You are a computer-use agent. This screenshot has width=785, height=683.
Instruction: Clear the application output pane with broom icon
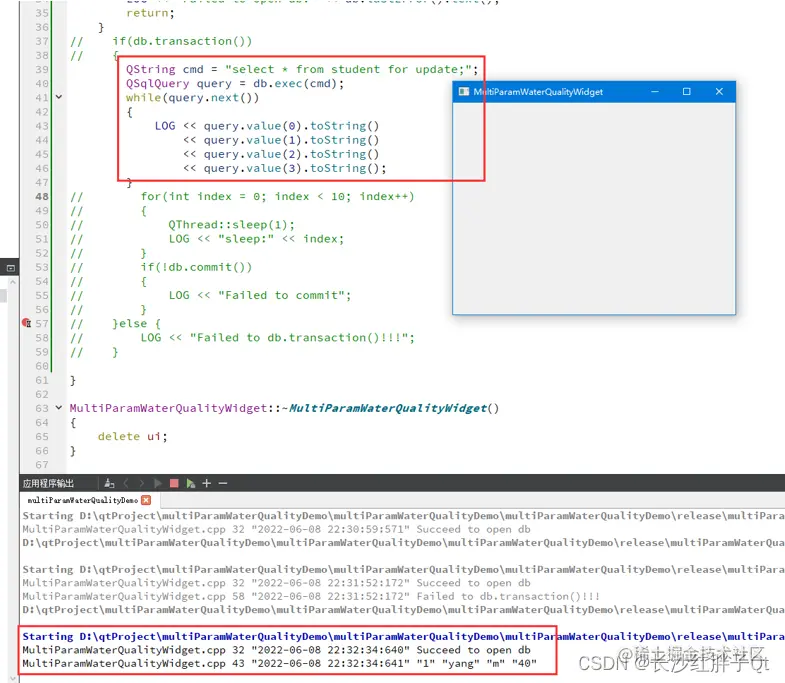pyautogui.click(x=109, y=483)
